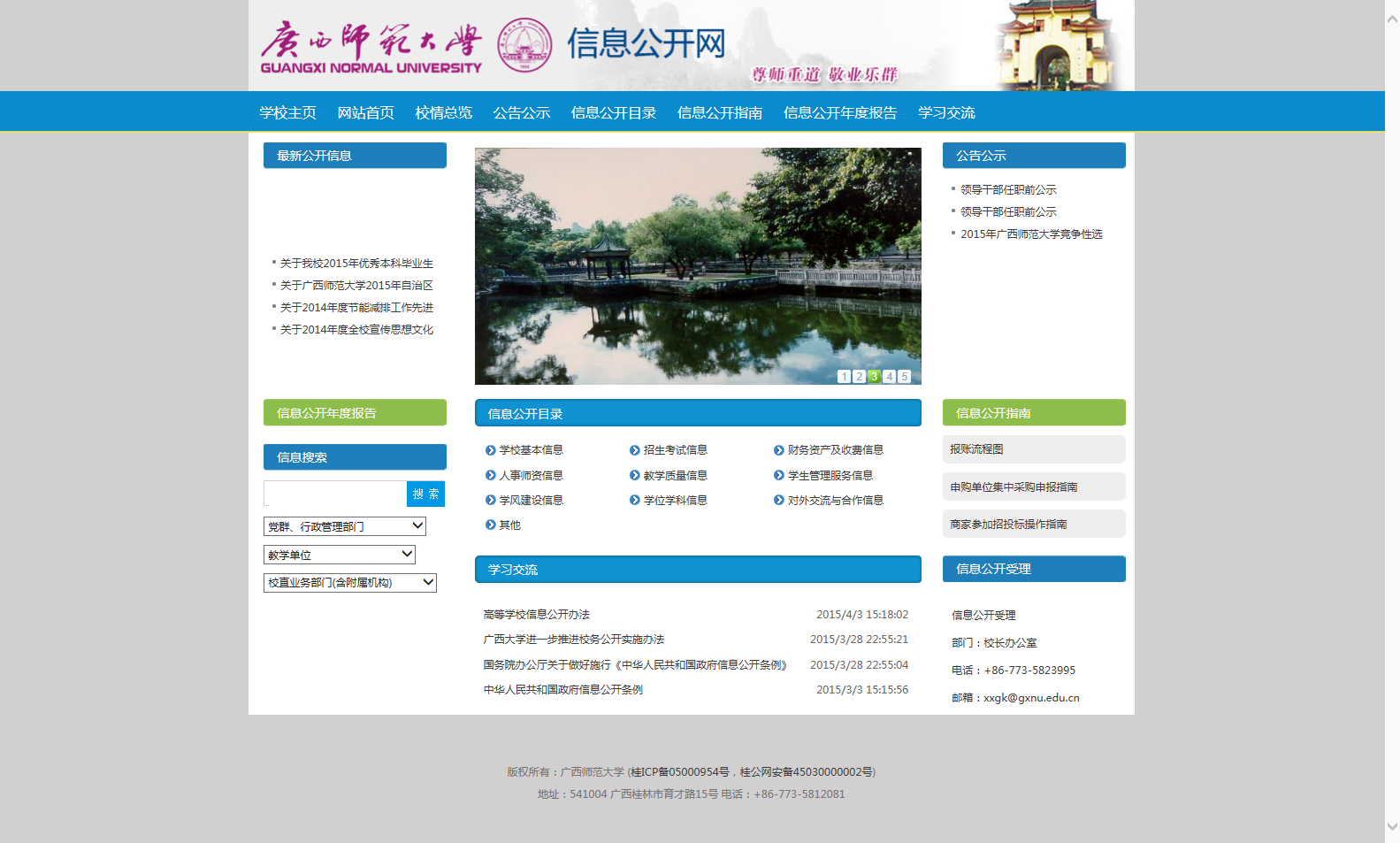Click the campus lake slideshow image
Screen dimensions: 1400x843
coord(698,266)
